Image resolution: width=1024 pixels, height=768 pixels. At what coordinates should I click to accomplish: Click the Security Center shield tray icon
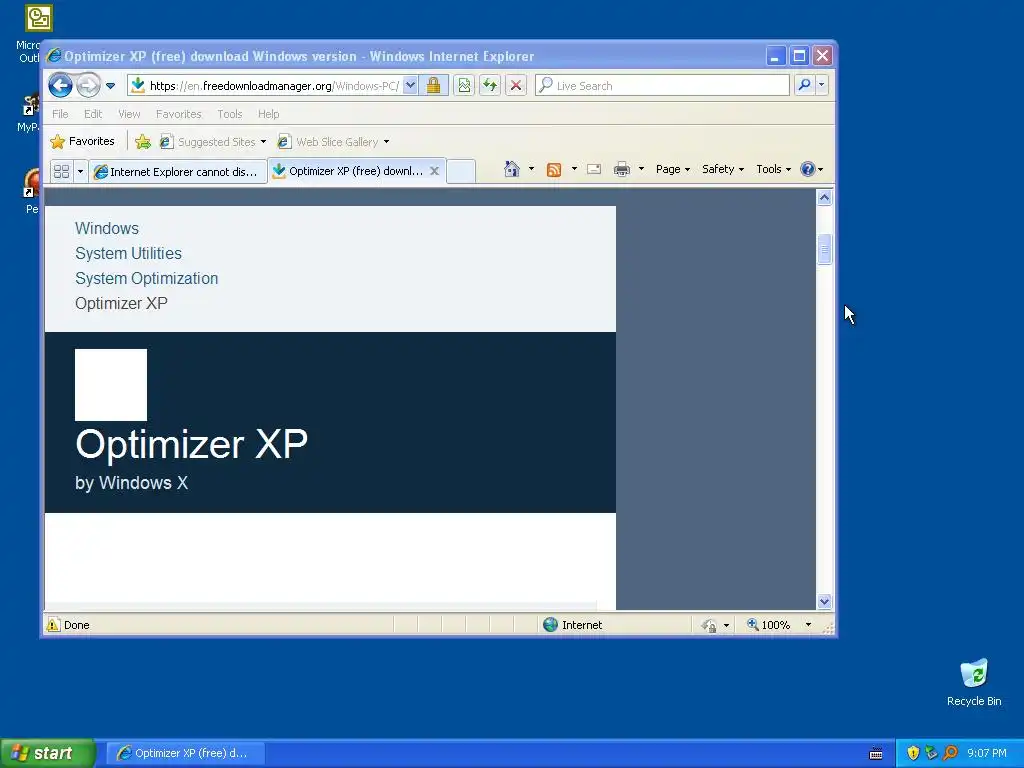coord(913,753)
